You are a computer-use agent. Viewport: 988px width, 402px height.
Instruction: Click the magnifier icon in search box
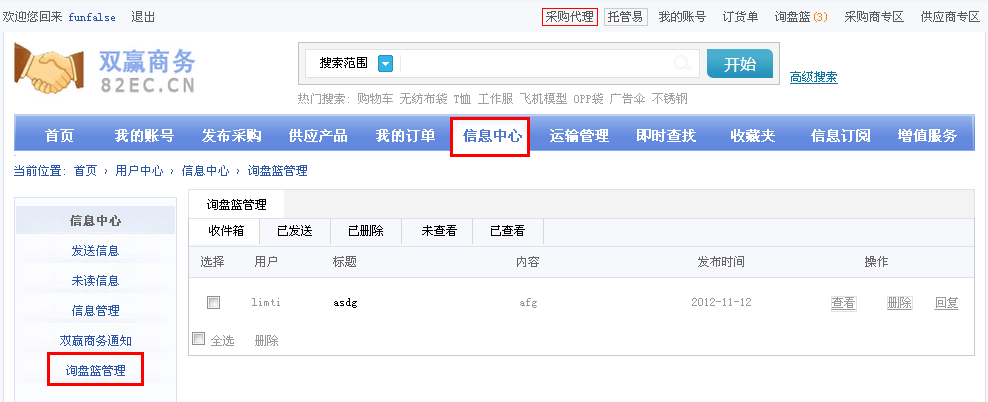pyautogui.click(x=682, y=64)
